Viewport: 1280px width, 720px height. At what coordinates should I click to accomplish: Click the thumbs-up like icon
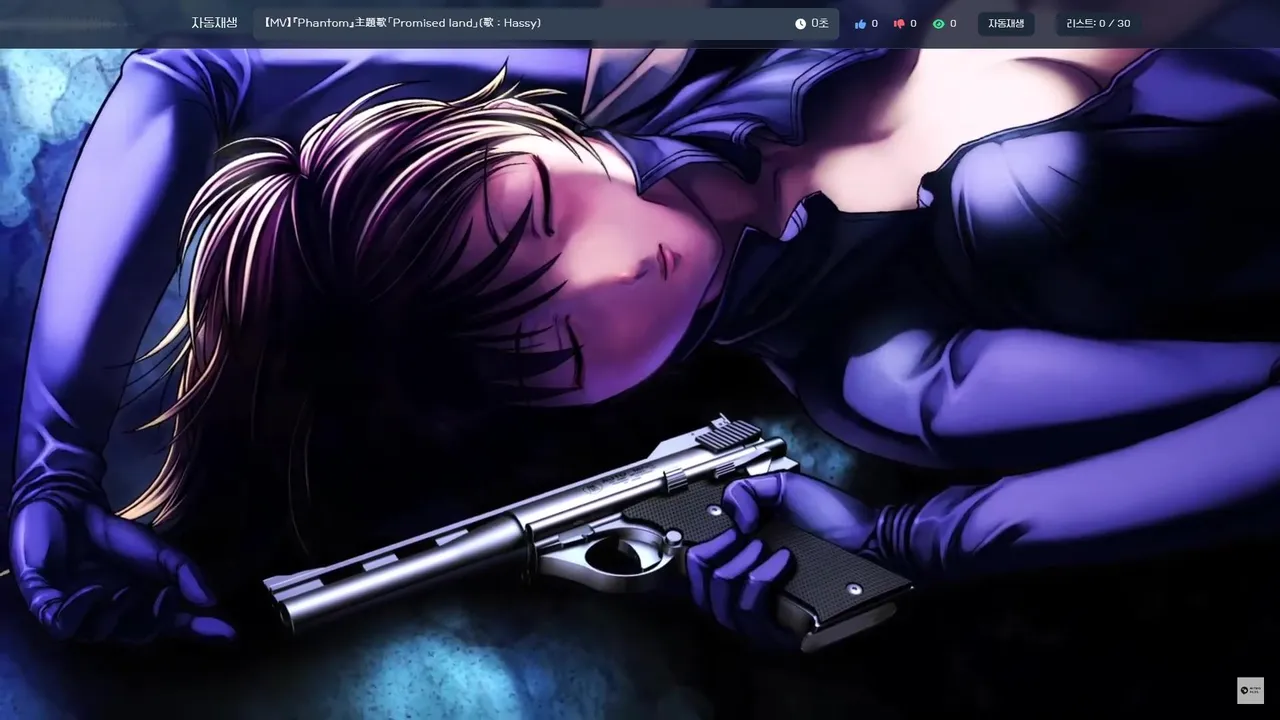click(860, 24)
